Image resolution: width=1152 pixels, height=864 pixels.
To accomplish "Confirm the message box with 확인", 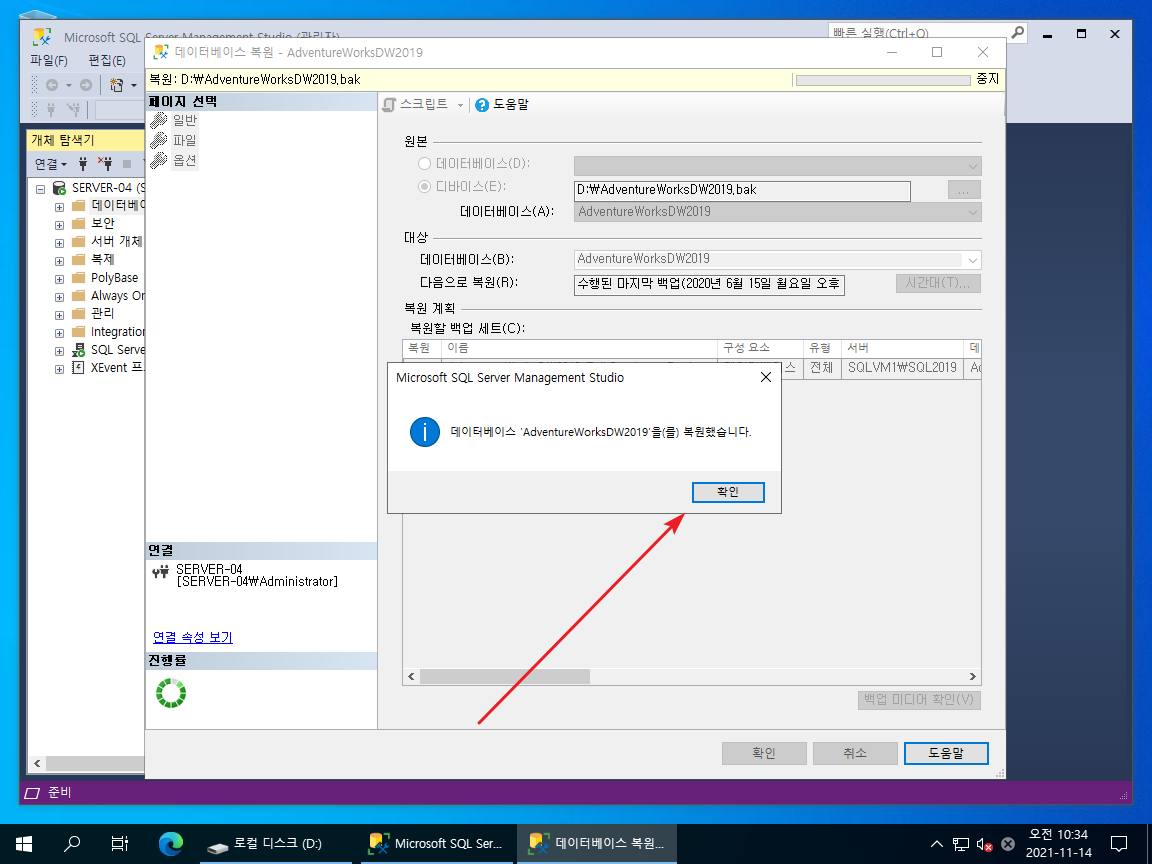I will click(x=728, y=492).
